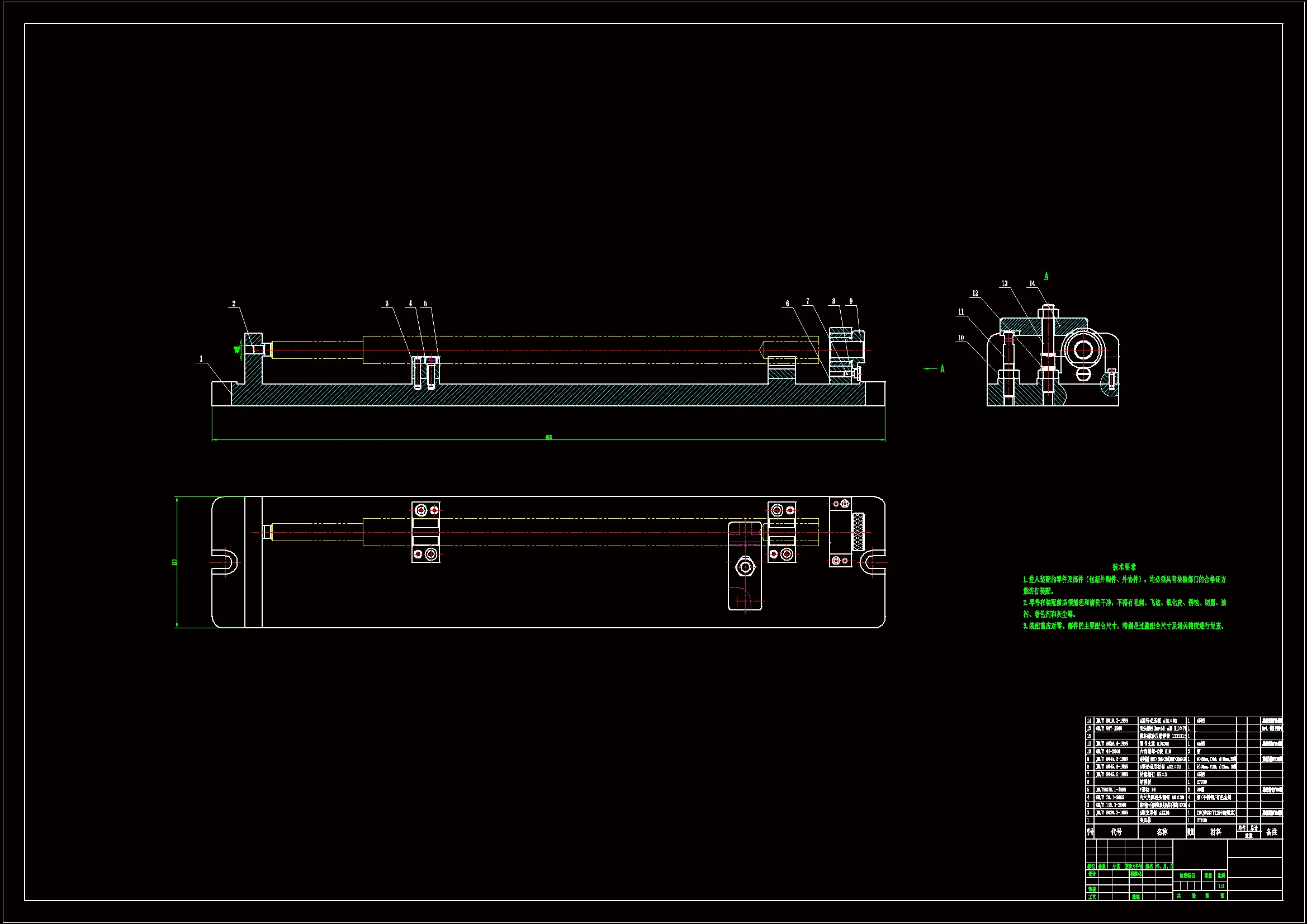Image resolution: width=1307 pixels, height=924 pixels.
Task: Click part balloon number 2
Action: coord(234,304)
